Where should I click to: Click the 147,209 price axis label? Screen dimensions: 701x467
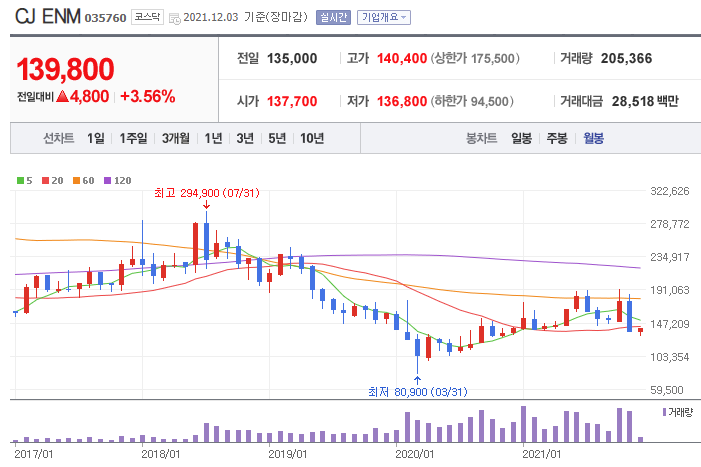tap(670, 324)
